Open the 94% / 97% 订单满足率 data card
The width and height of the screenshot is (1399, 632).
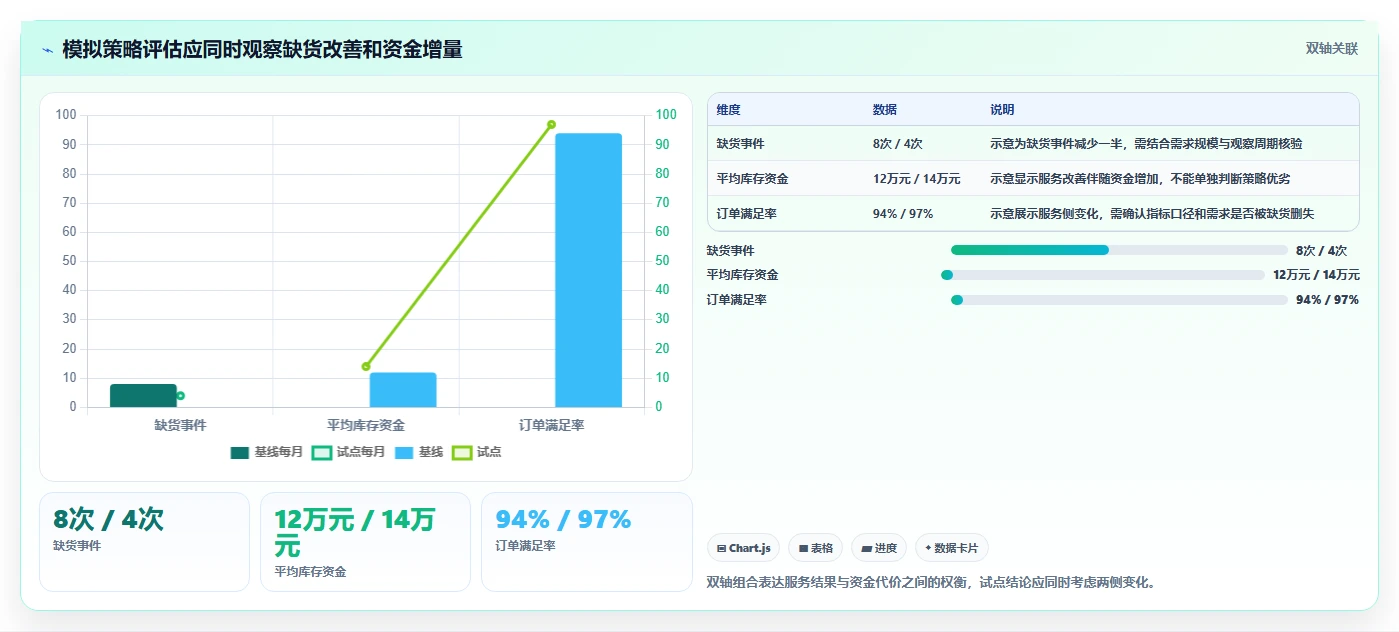587,542
